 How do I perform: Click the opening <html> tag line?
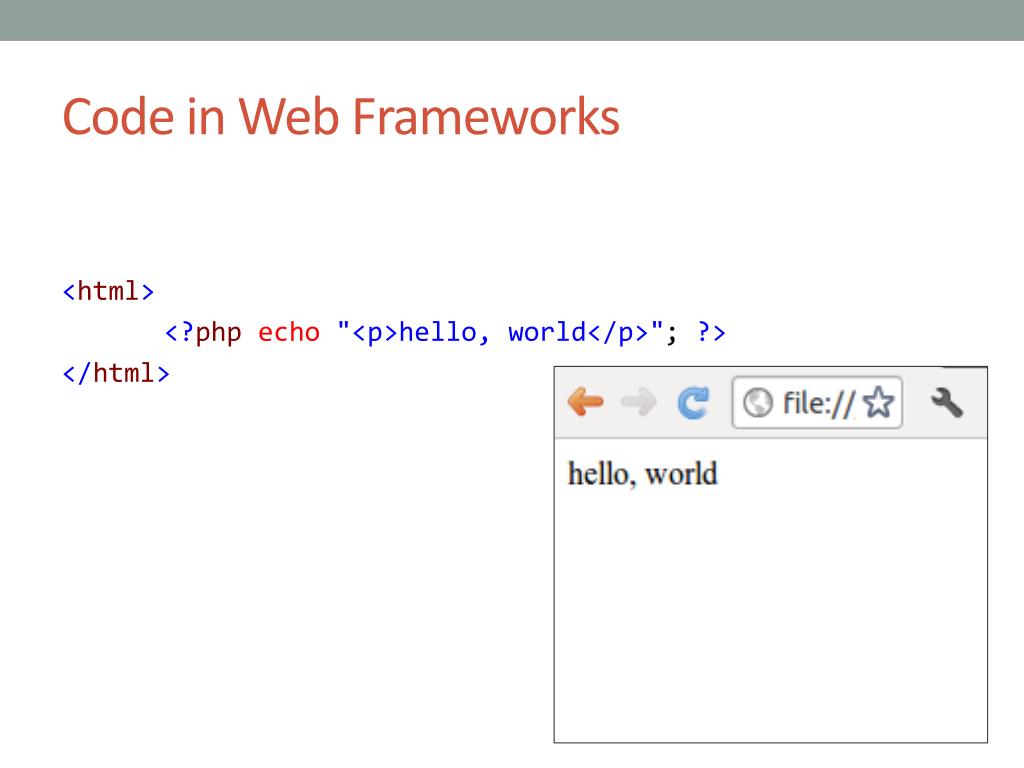pos(108,291)
